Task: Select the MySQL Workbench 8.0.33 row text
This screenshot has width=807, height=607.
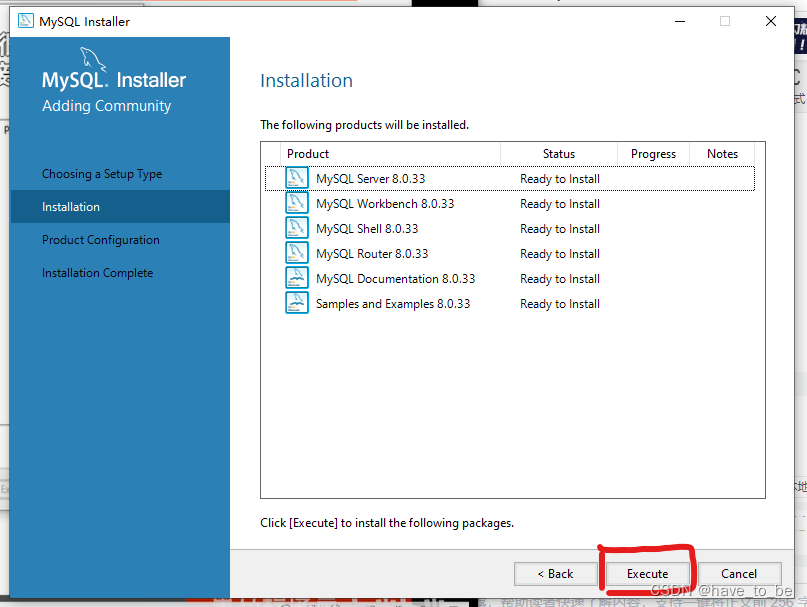Action: point(385,204)
